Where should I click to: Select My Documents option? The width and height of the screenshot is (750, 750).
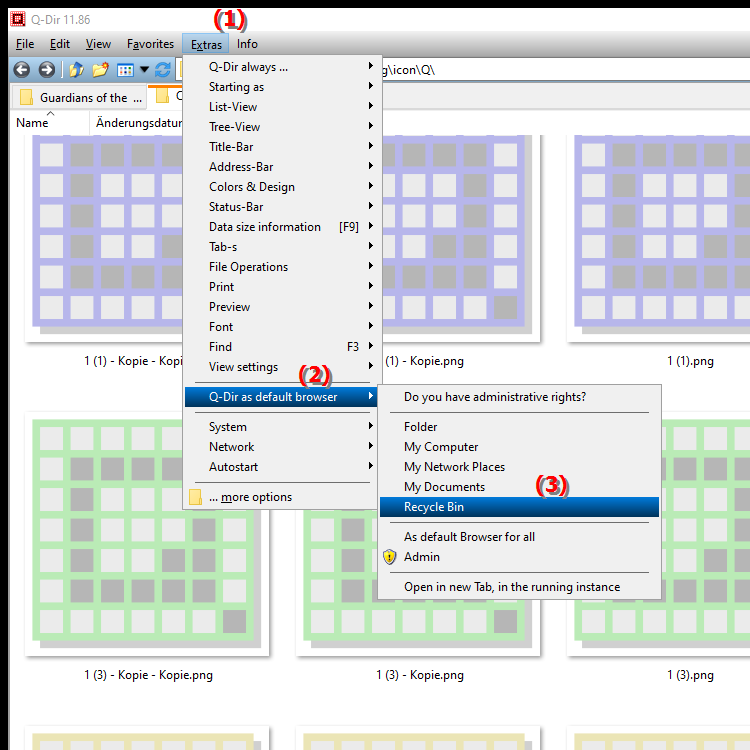(519, 487)
